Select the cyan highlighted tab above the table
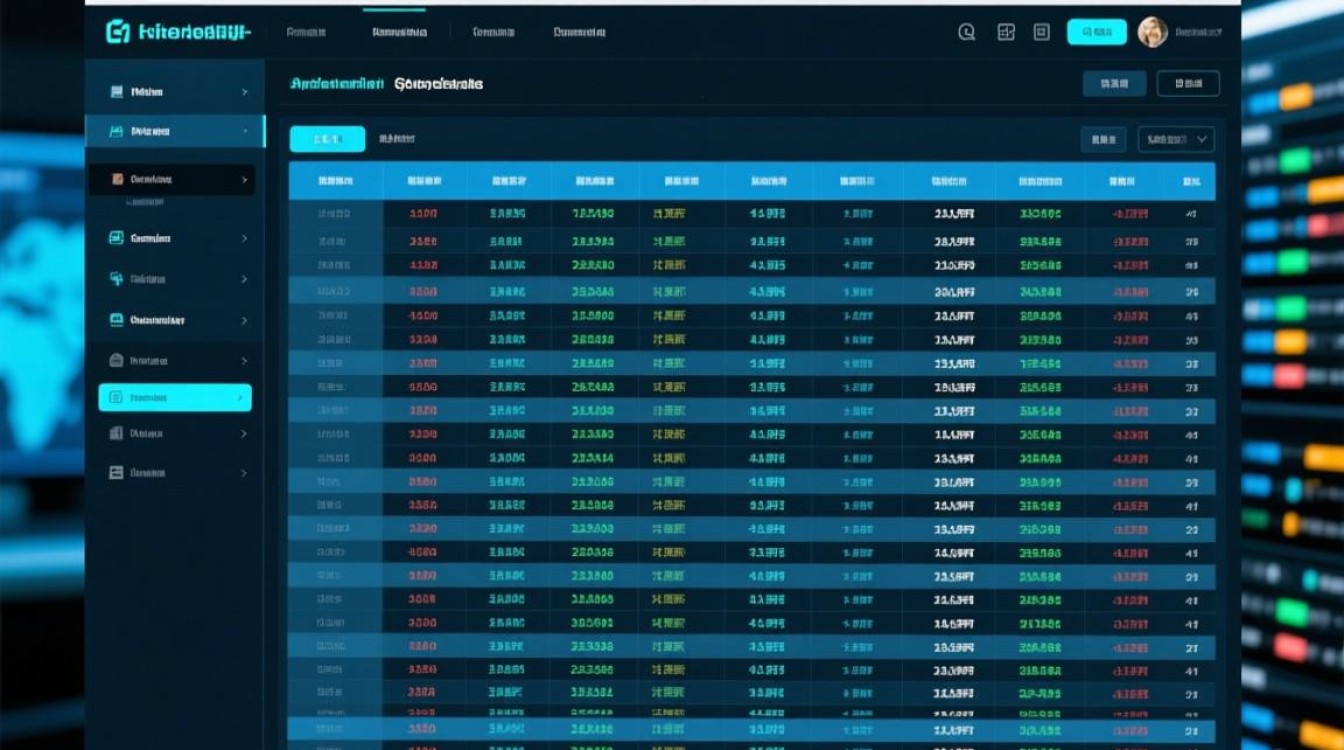This screenshot has width=1344, height=750. pos(327,139)
